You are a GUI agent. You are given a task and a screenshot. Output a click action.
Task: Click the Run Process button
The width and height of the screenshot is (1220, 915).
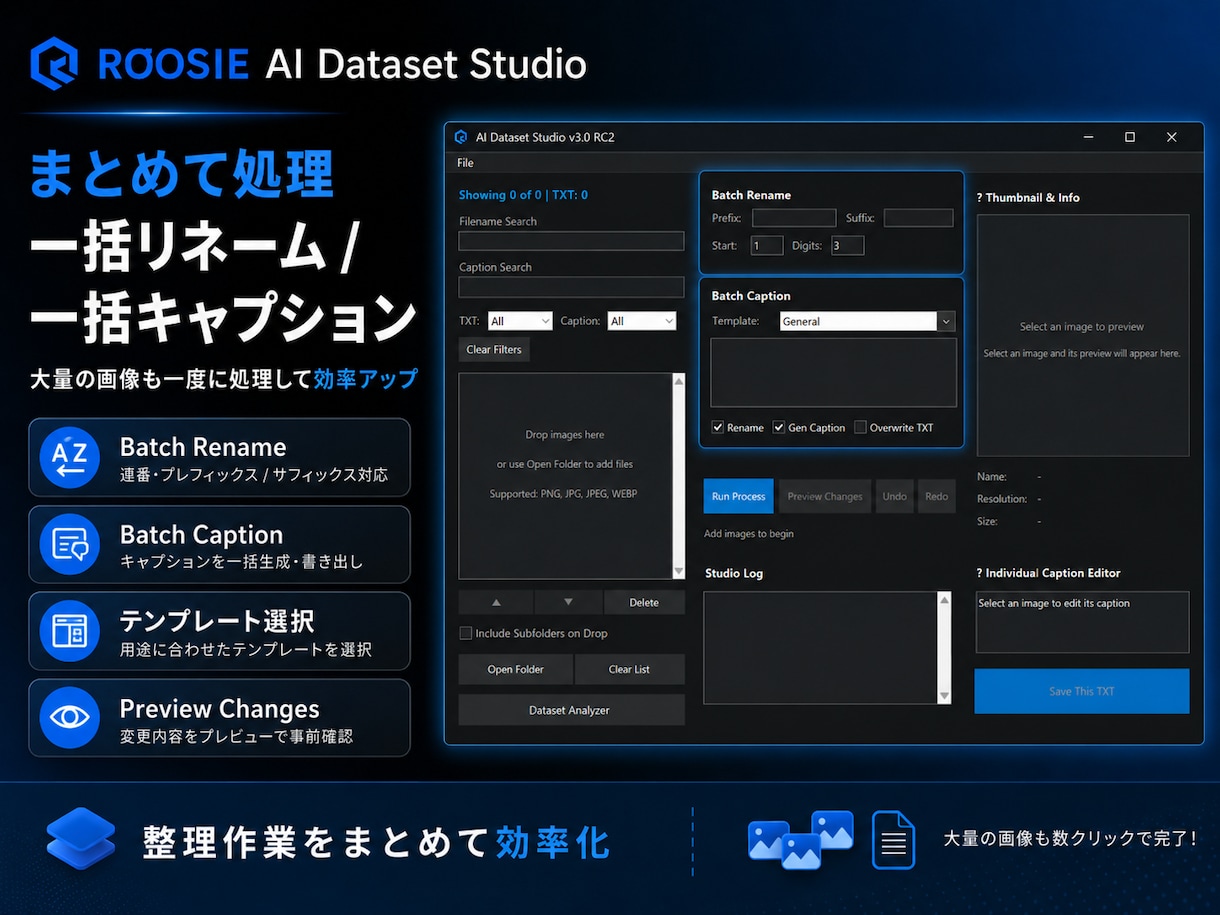[x=738, y=497]
